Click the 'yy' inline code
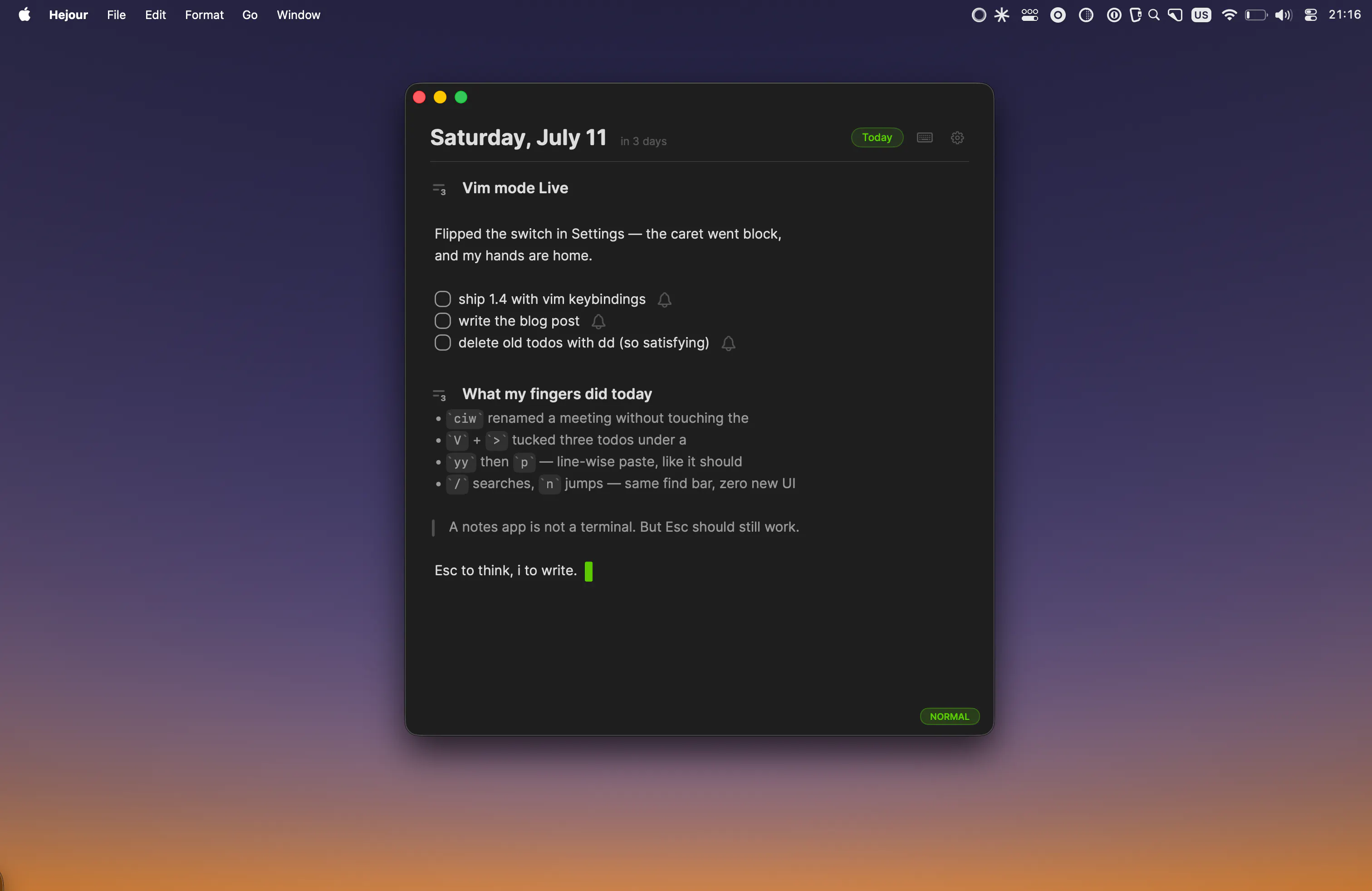The height and width of the screenshot is (891, 1372). tap(461, 462)
